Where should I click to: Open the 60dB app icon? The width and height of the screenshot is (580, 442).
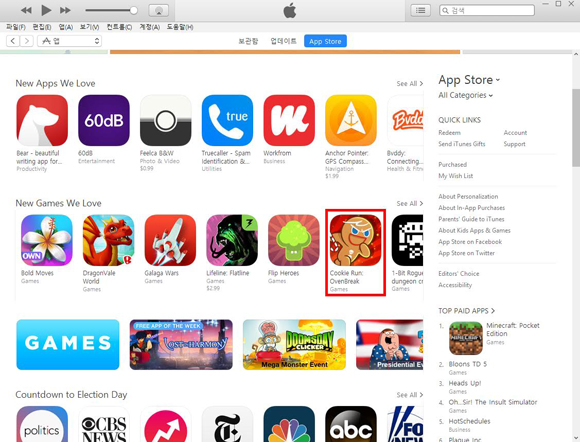point(104,120)
